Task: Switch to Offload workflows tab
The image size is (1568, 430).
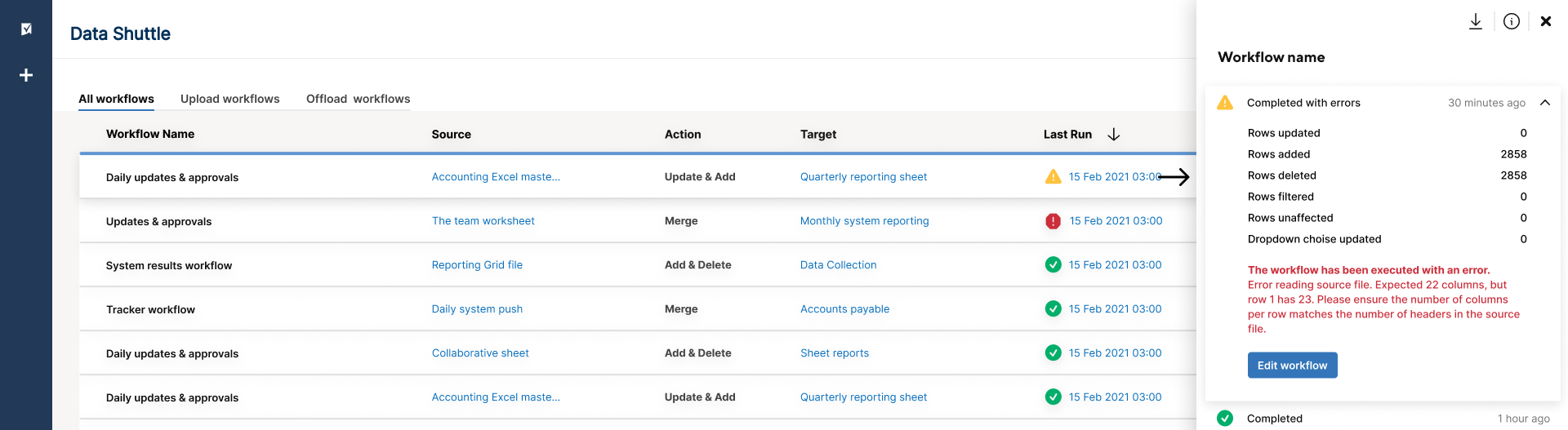Action: pyautogui.click(x=358, y=99)
